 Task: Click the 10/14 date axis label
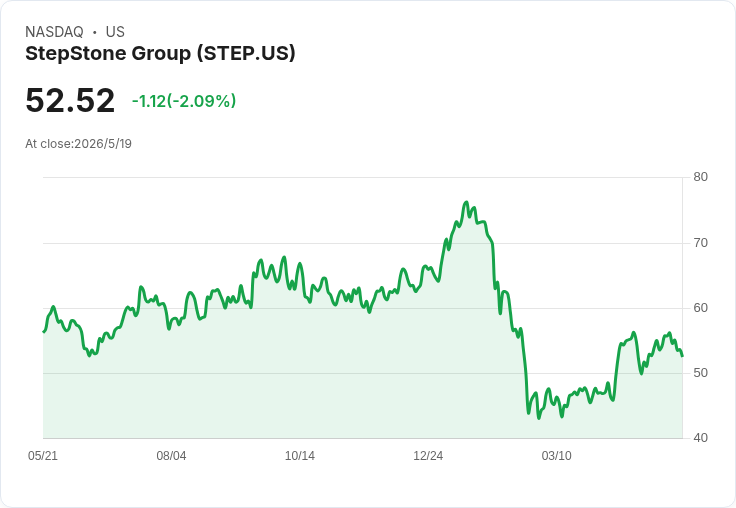pos(300,456)
